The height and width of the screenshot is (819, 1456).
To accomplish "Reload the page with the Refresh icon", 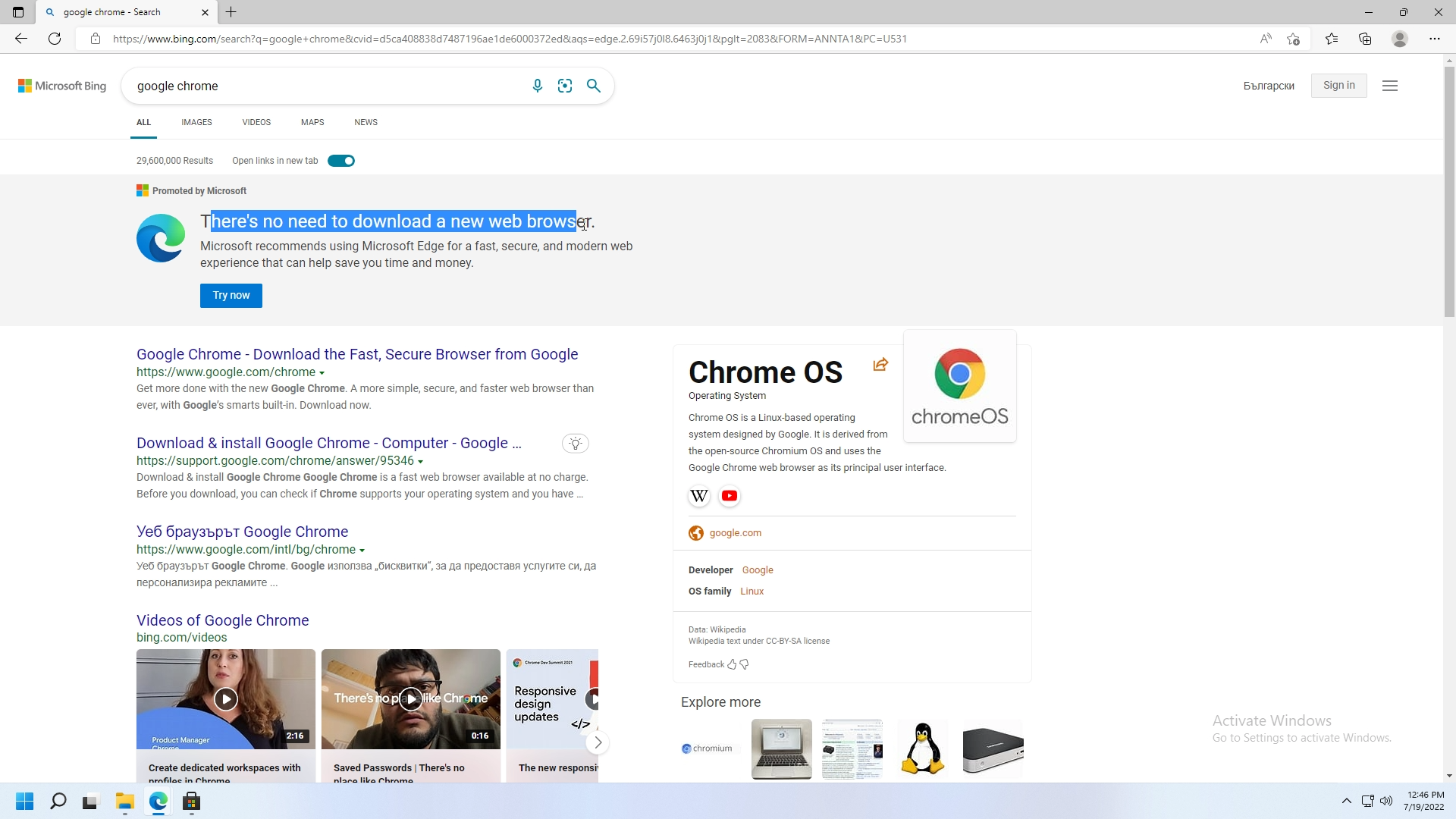I will [x=55, y=39].
